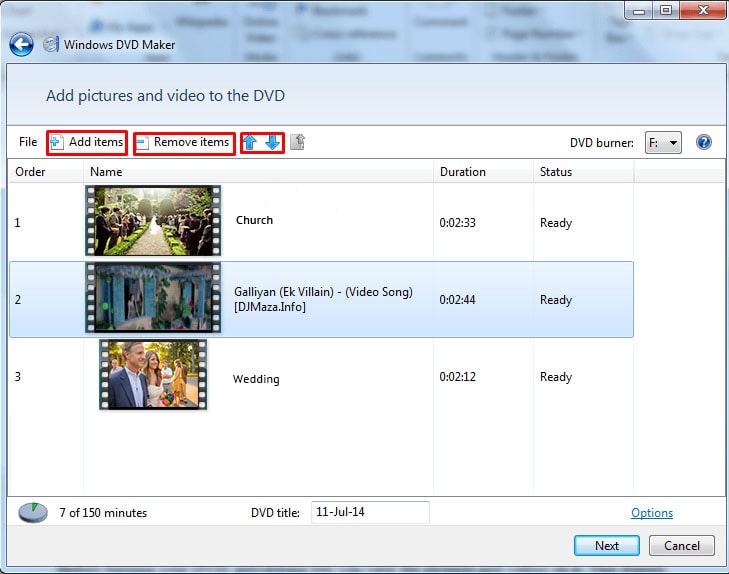Select the Church video thumbnail

pyautogui.click(x=153, y=221)
